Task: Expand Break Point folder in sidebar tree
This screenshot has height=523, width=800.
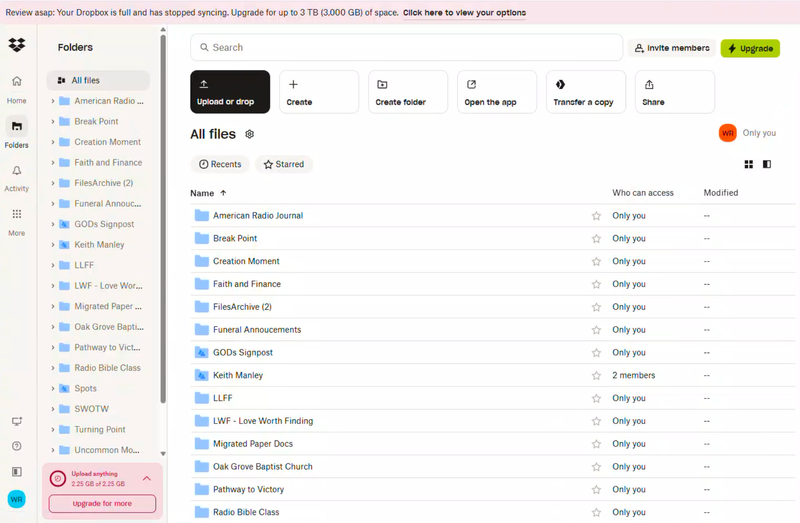Action: (x=53, y=122)
